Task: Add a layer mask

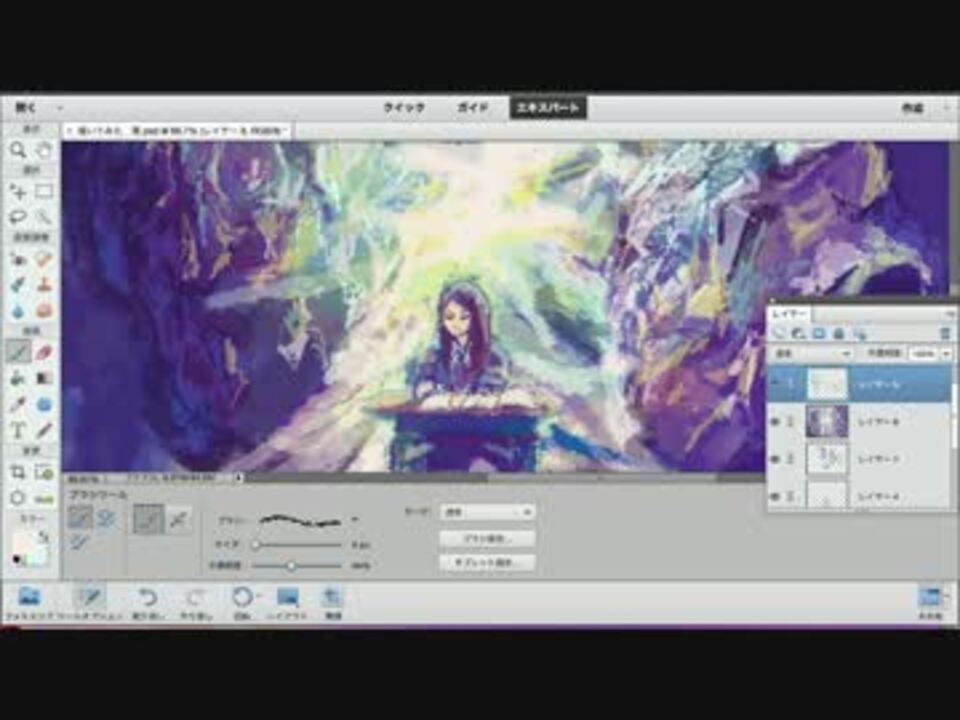Action: pos(819,333)
